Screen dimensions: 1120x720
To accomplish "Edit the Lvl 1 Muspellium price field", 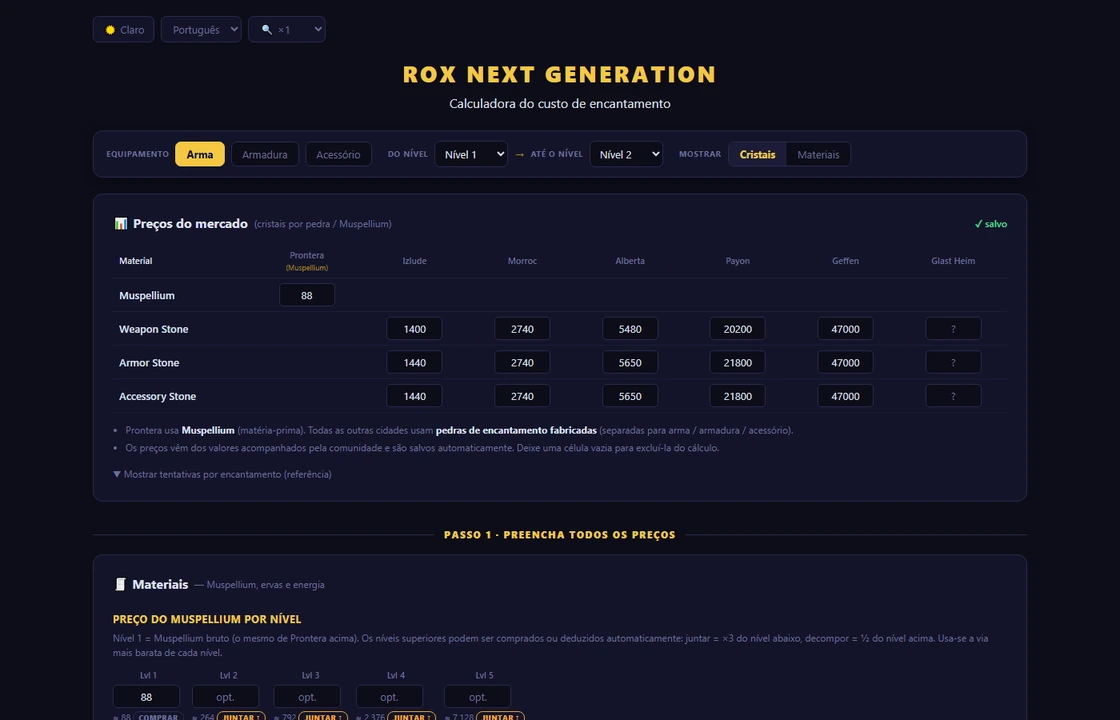I will pyautogui.click(x=146, y=696).
